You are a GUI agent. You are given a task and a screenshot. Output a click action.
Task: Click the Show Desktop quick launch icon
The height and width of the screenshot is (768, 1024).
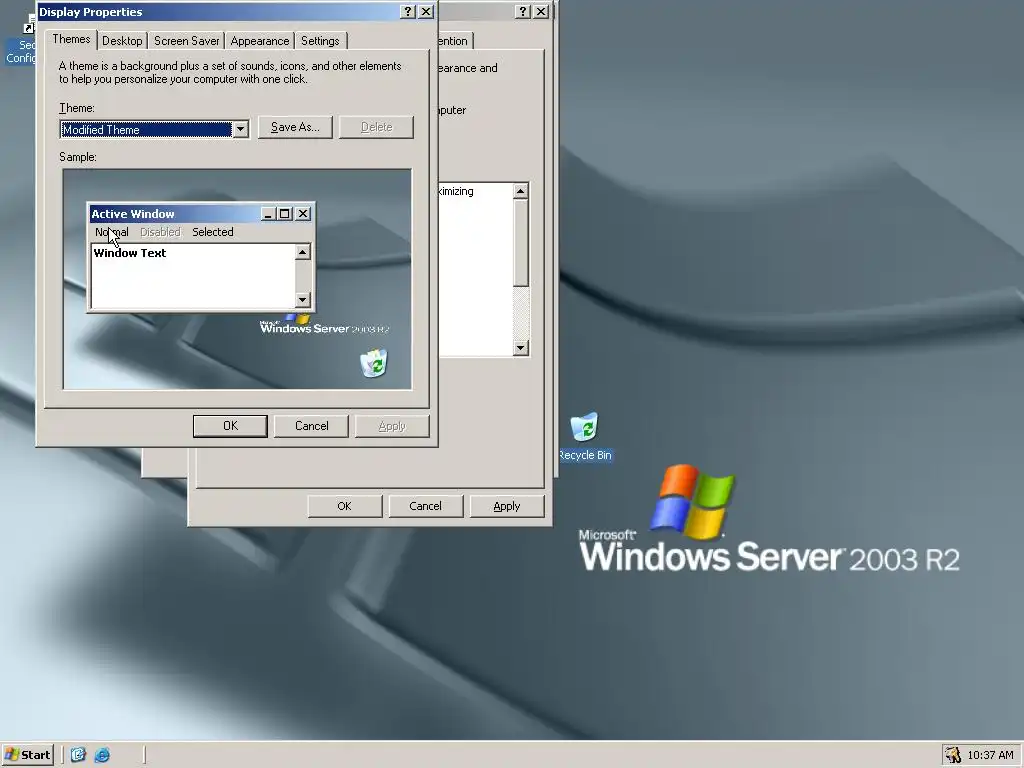pyautogui.click(x=78, y=755)
